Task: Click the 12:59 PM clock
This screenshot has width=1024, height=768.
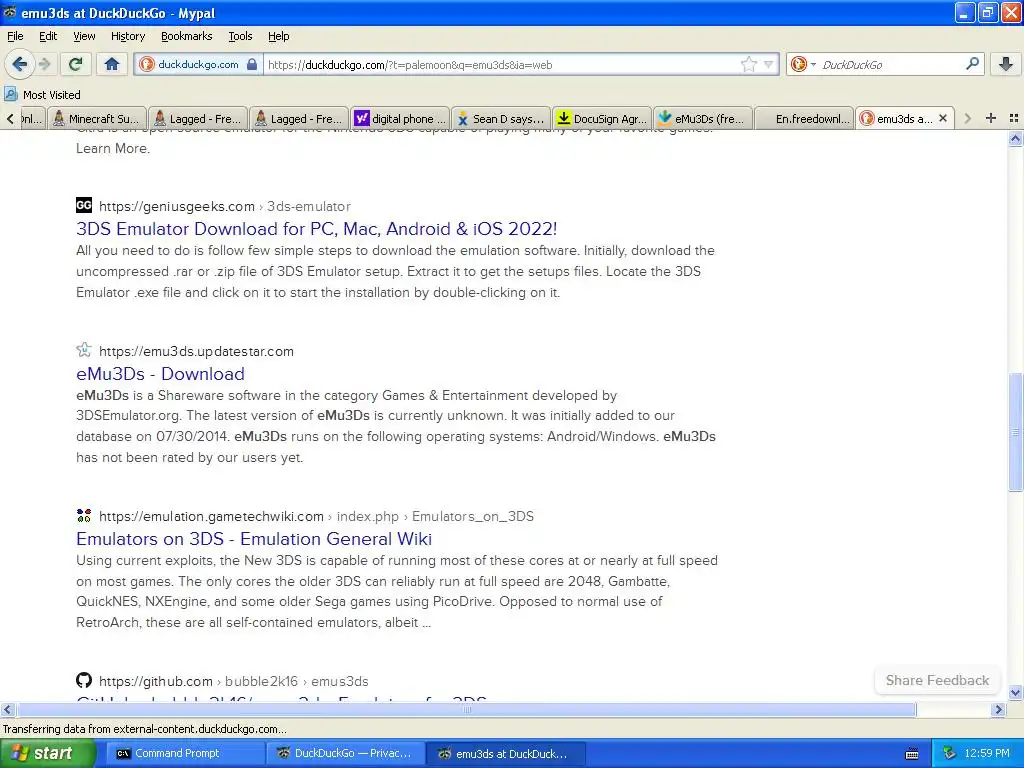Action: [x=987, y=753]
